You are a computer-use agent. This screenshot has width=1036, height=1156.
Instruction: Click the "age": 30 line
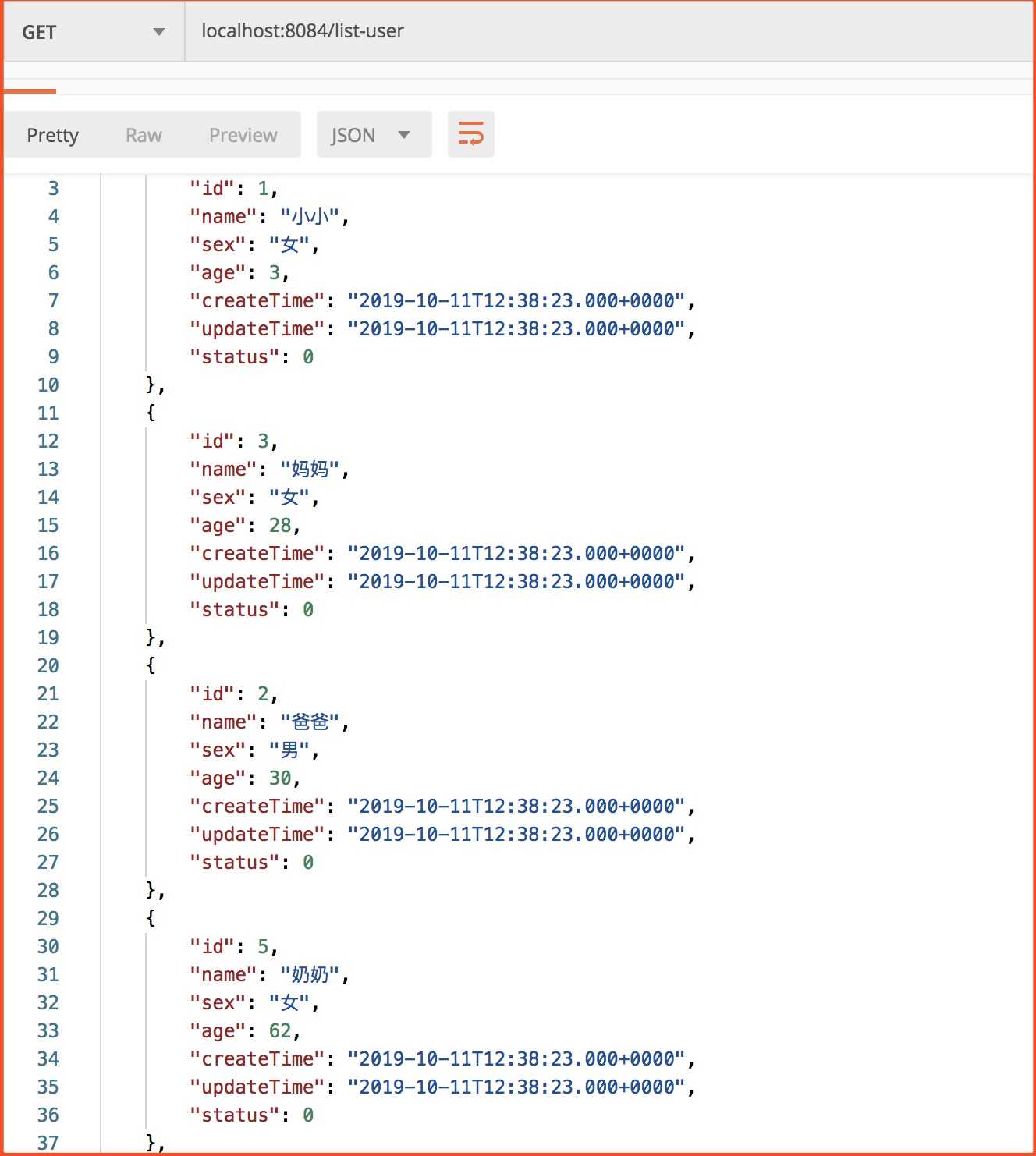click(245, 778)
